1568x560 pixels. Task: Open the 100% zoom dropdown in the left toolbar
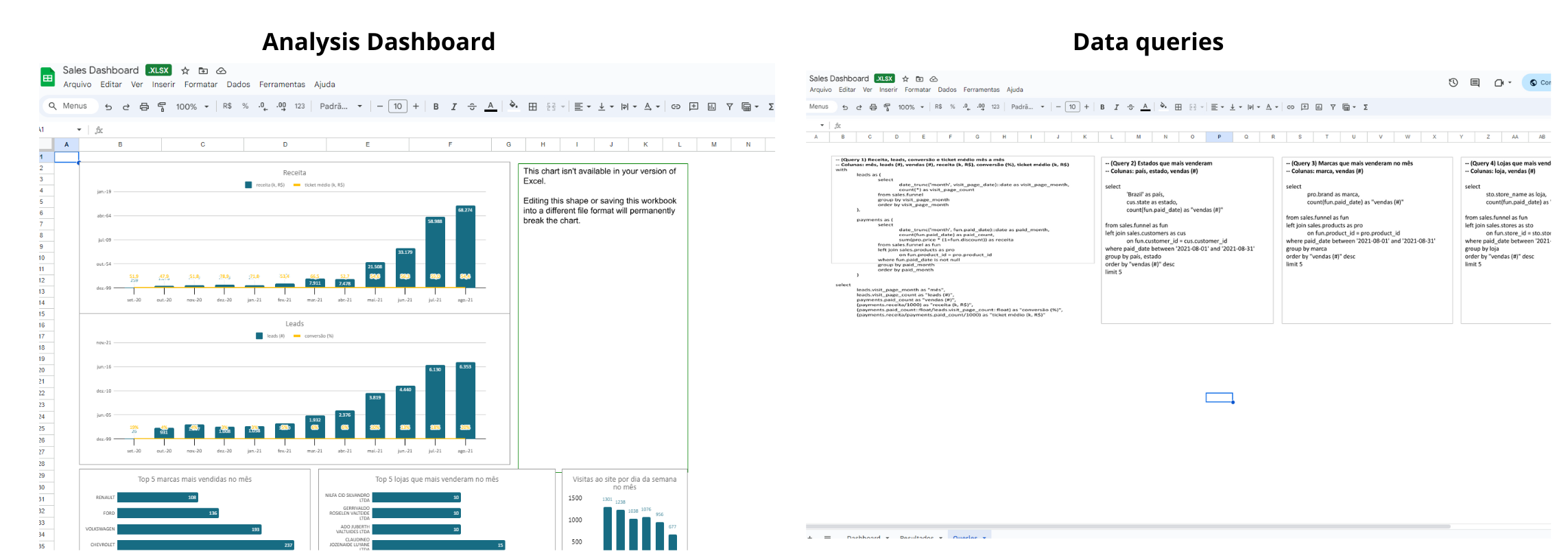point(192,106)
